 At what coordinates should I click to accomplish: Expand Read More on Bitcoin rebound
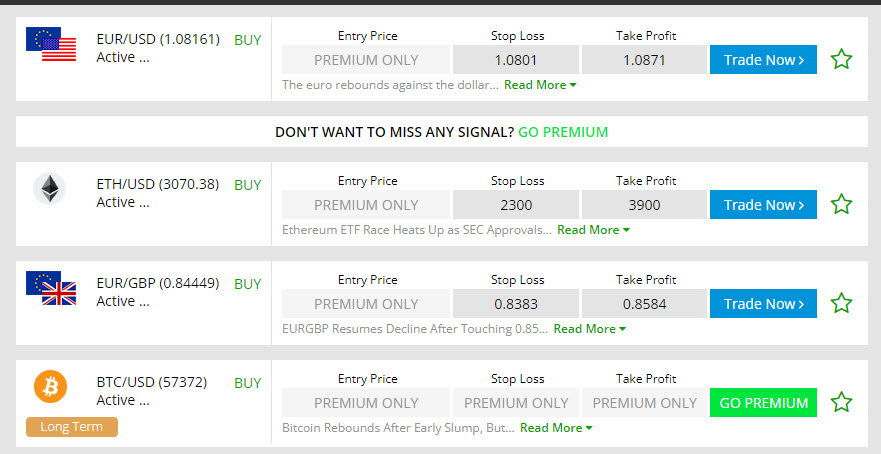[556, 428]
